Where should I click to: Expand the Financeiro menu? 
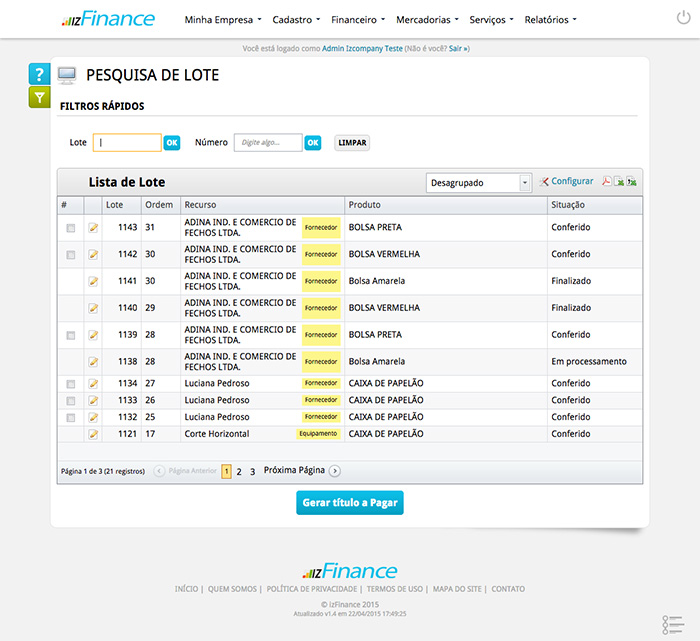pyautogui.click(x=359, y=19)
